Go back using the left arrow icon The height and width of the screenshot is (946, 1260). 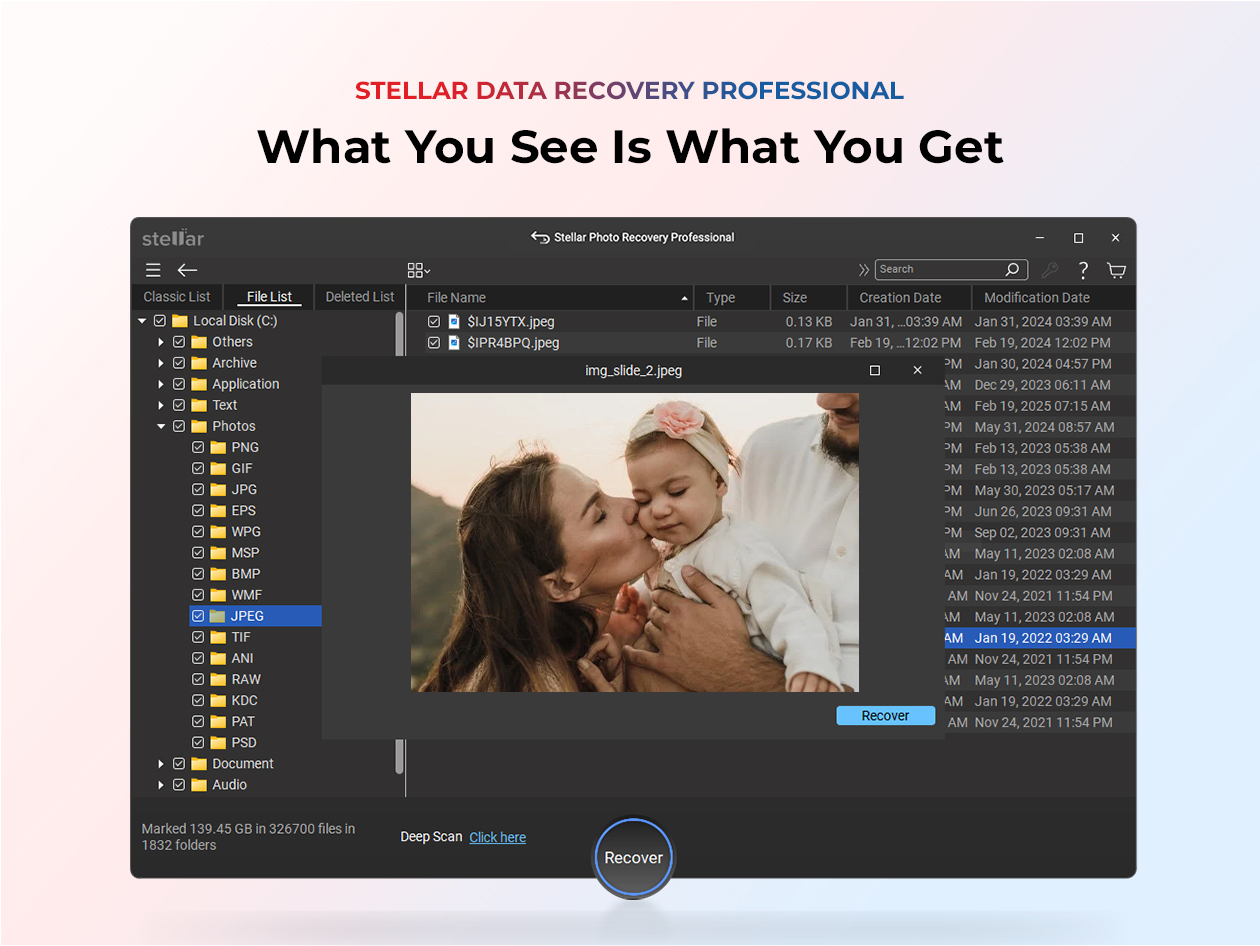(x=187, y=270)
